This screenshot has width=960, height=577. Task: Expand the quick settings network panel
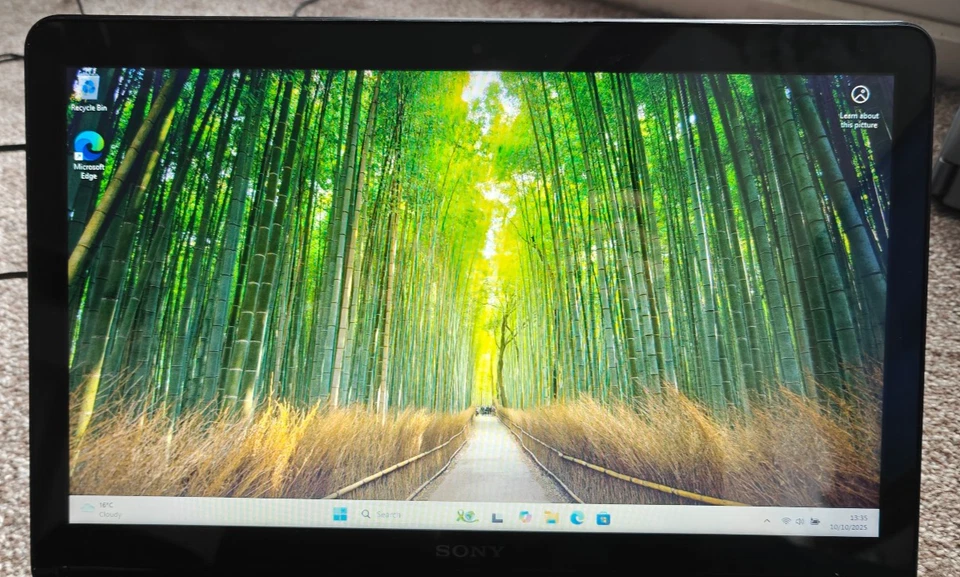785,521
